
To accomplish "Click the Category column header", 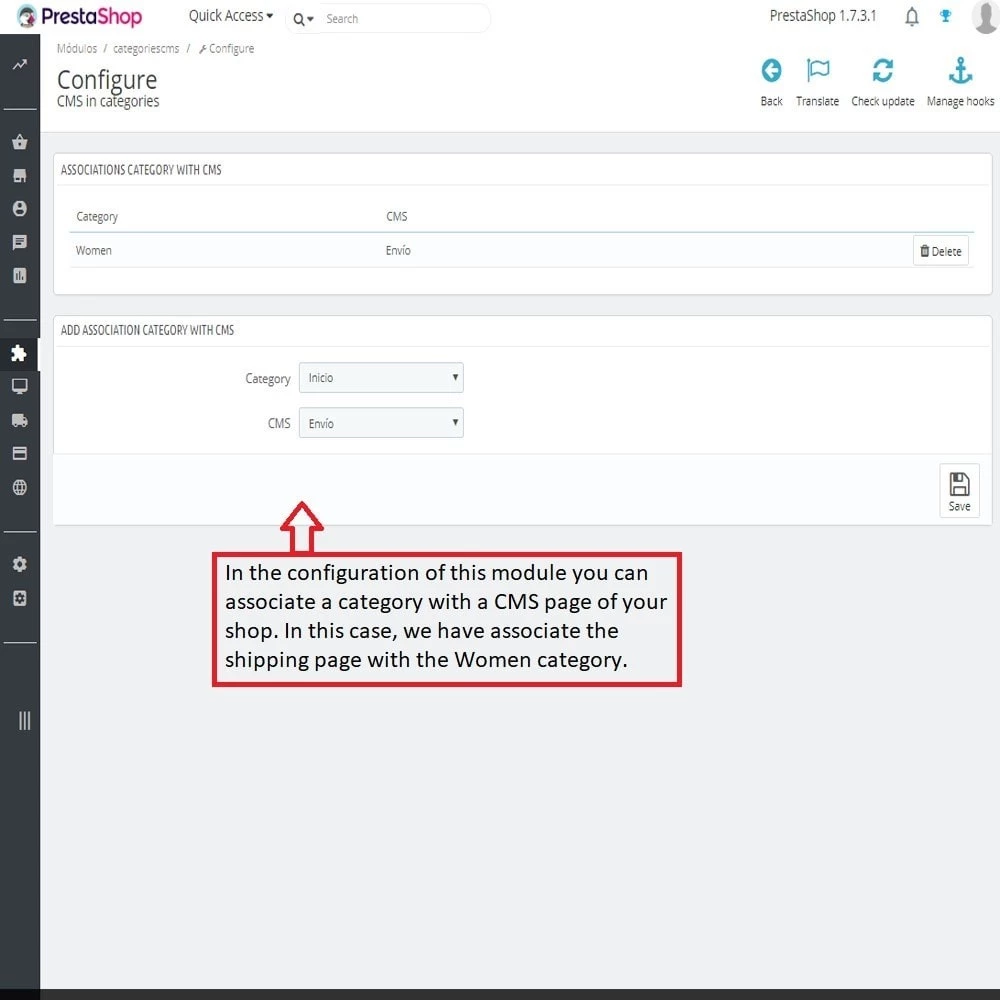I will pos(97,216).
